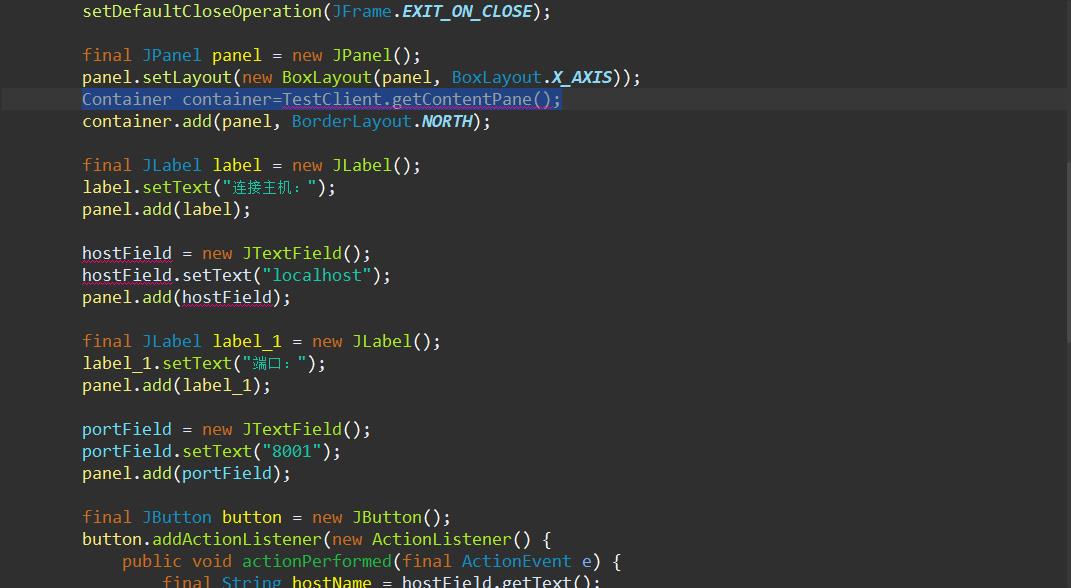Click the "端口：" string literal
The image size is (1071, 588).
tap(275, 363)
